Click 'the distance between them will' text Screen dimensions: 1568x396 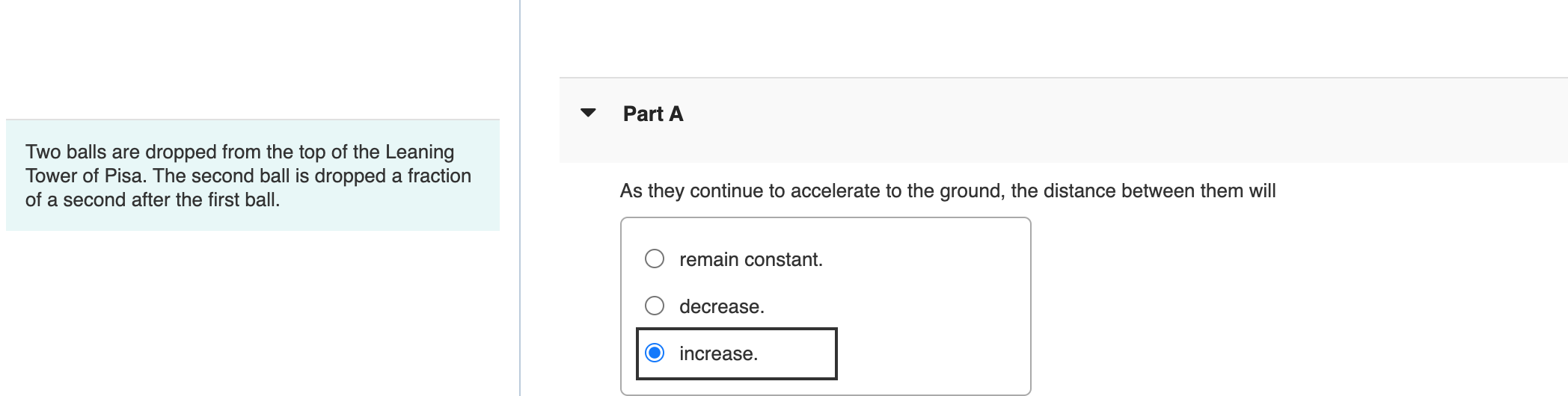click(1143, 191)
